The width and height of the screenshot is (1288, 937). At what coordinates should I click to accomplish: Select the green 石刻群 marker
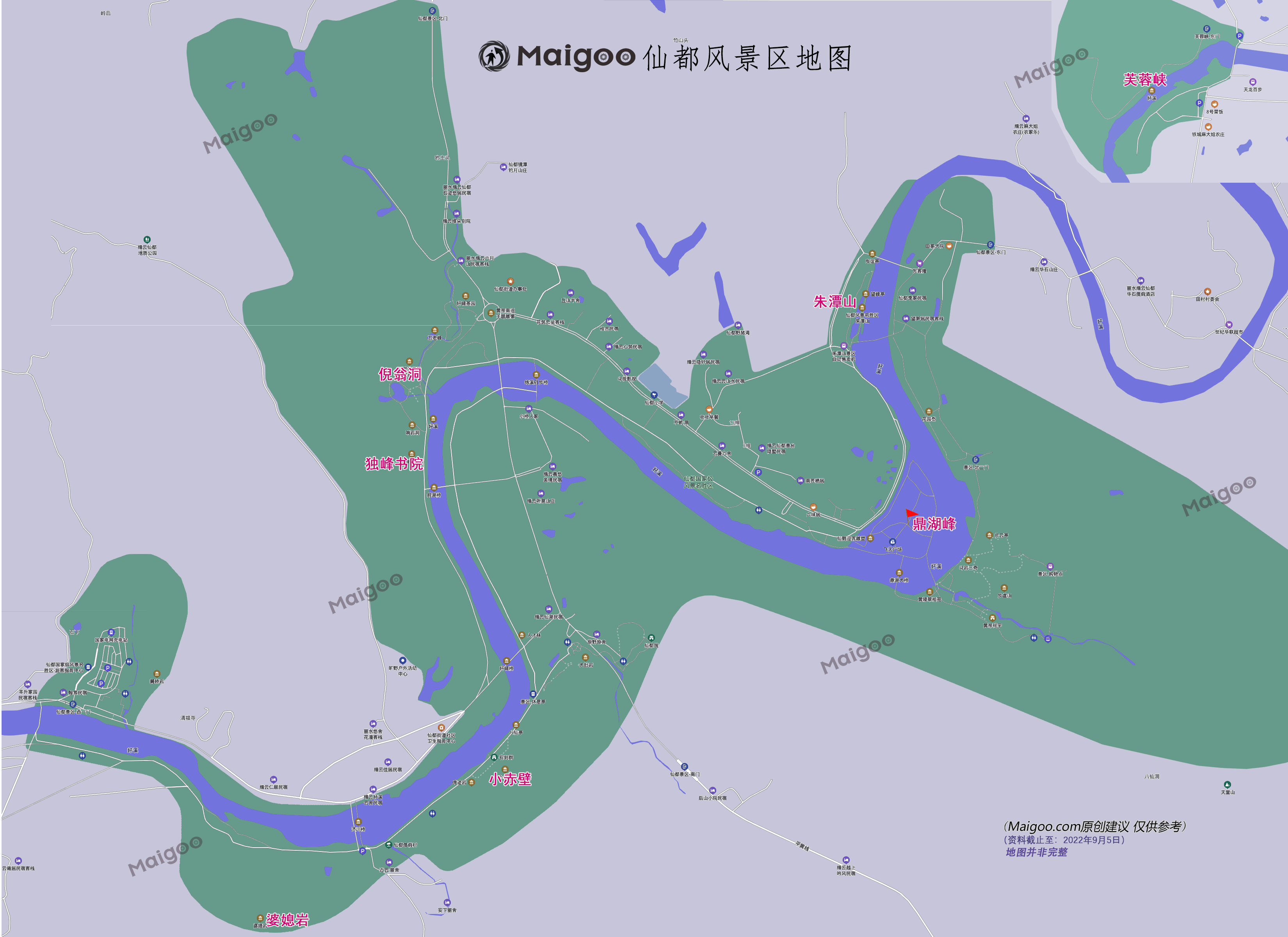[x=494, y=757]
